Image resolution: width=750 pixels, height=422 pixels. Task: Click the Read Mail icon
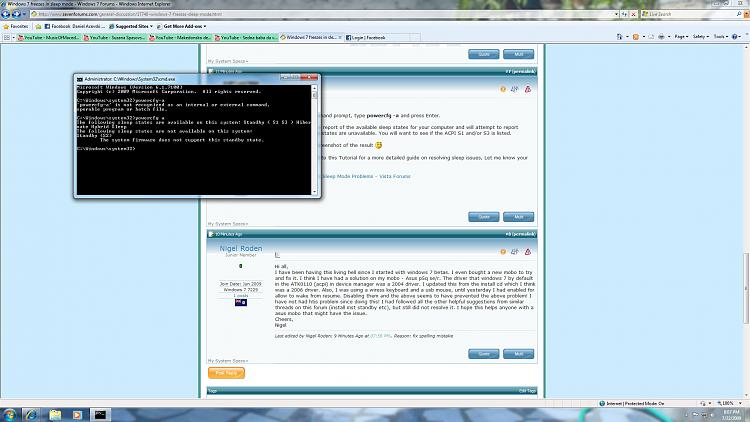click(651, 37)
